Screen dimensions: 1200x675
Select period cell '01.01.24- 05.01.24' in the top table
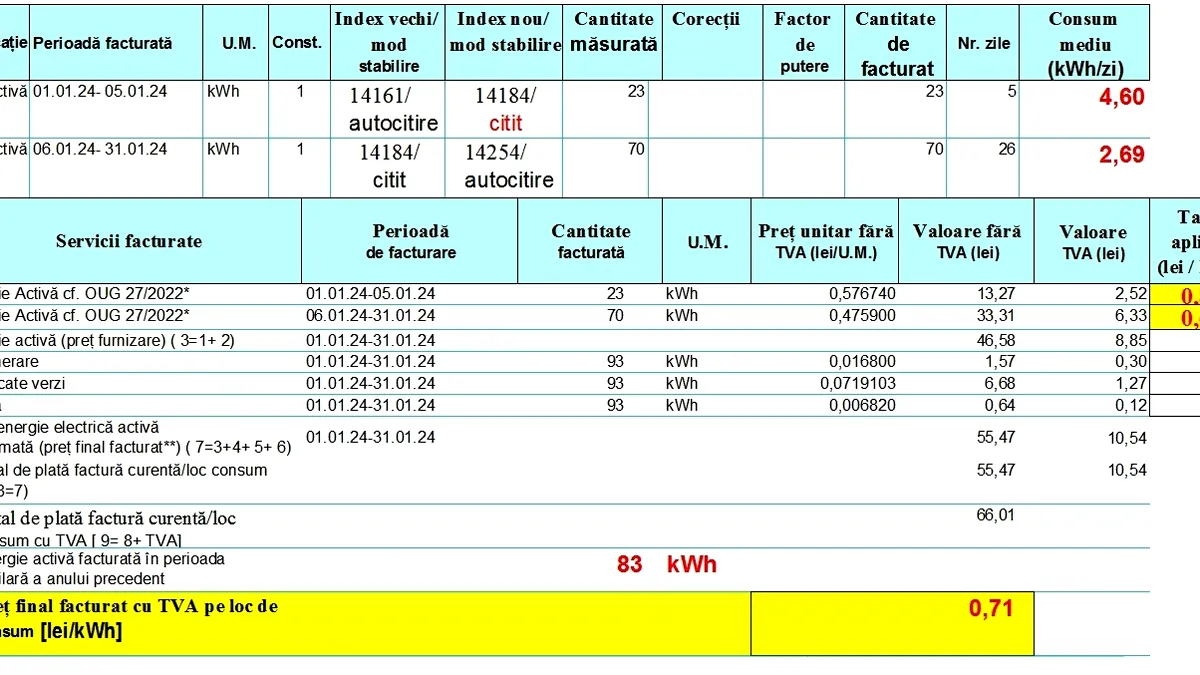(x=100, y=91)
